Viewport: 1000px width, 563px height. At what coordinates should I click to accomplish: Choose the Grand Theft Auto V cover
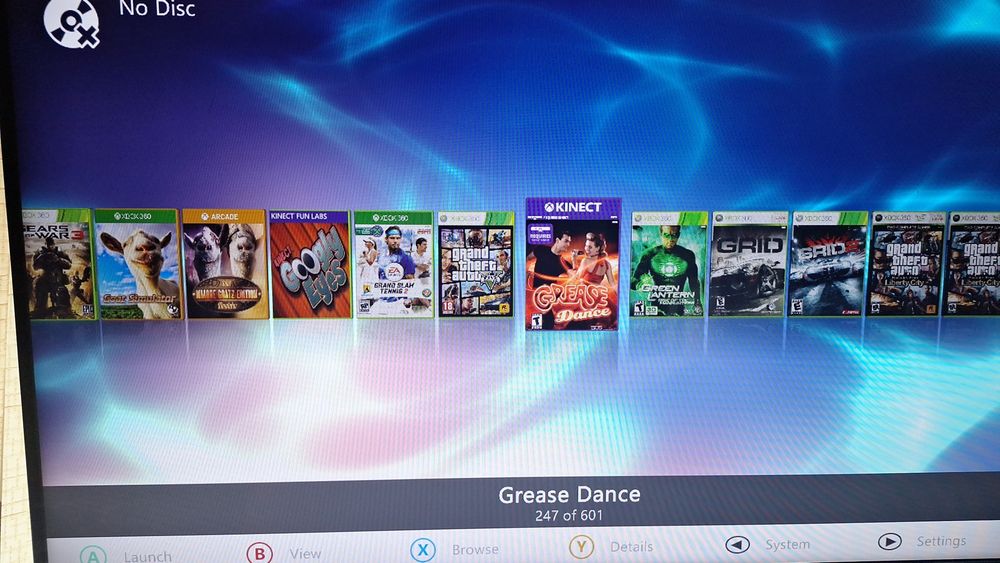[476, 264]
